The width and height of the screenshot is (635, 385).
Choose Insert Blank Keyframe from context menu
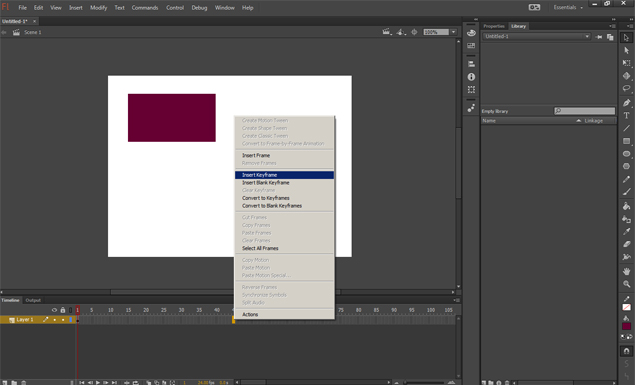click(284, 183)
